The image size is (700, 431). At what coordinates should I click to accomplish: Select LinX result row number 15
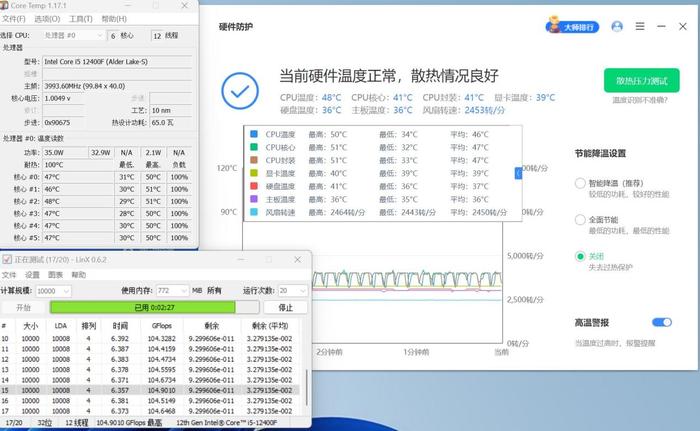coord(150,390)
